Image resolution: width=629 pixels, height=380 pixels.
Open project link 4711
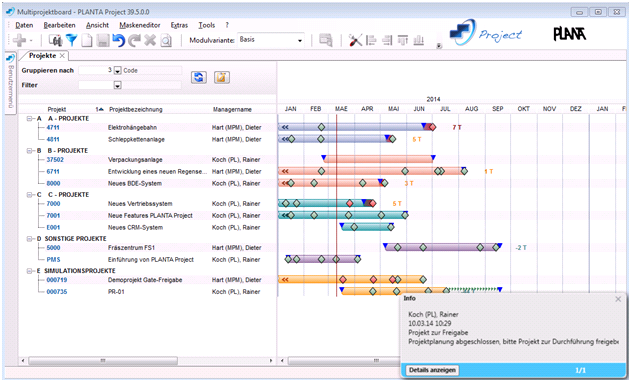click(x=53, y=128)
